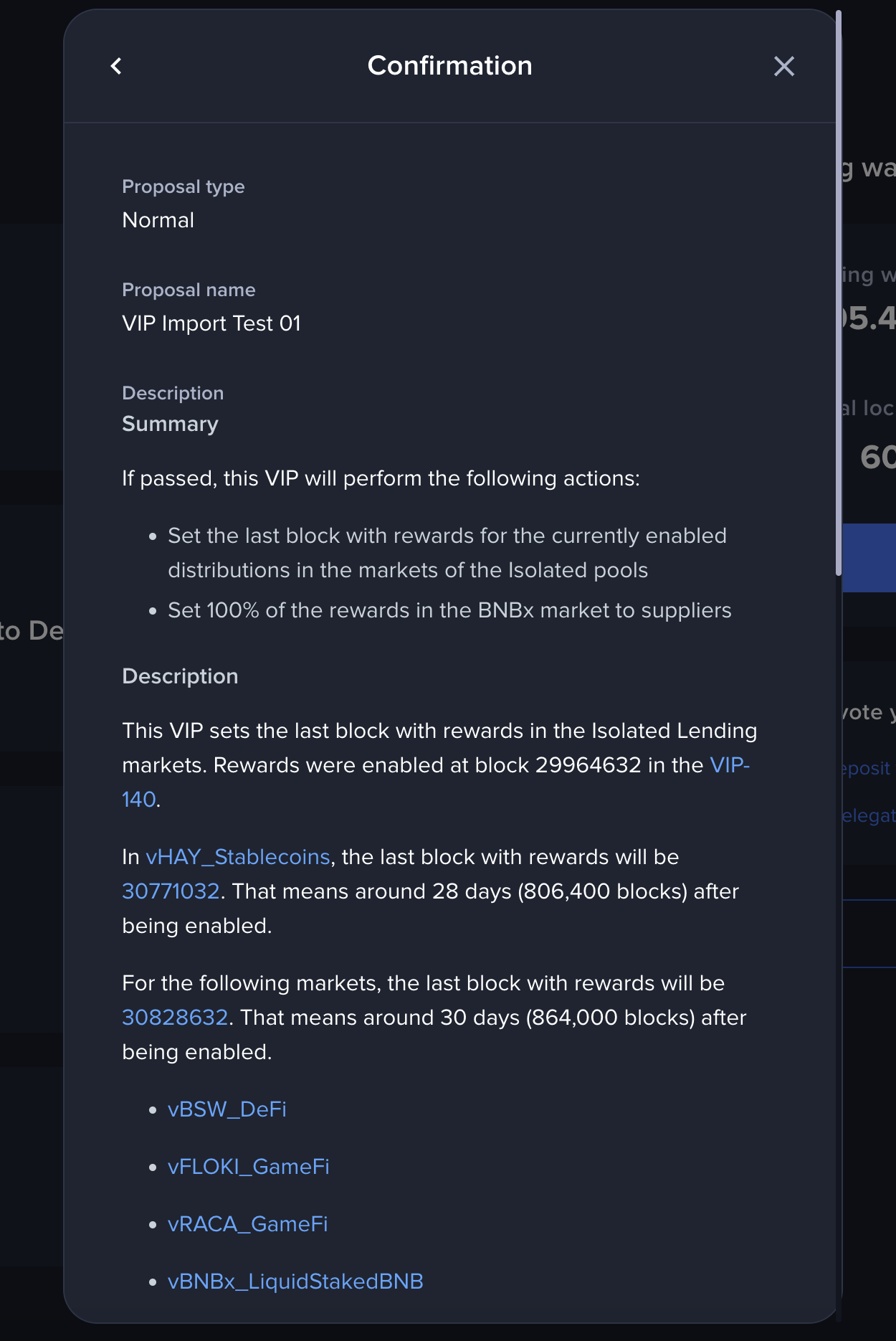This screenshot has width=896, height=1341.
Task: Click the bold Summary heading
Action: [x=170, y=424]
